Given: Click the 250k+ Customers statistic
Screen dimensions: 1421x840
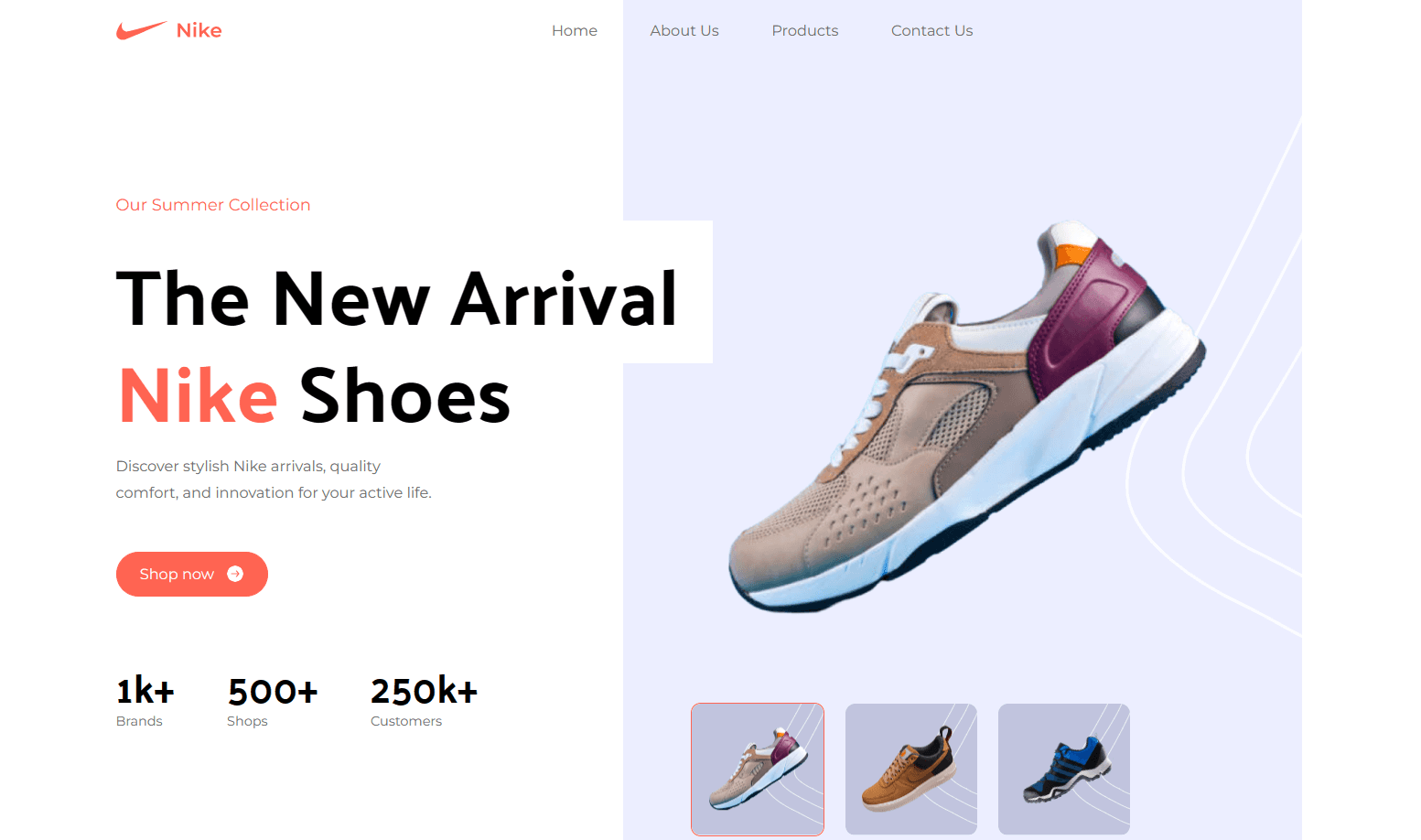Looking at the screenshot, I should [x=424, y=701].
